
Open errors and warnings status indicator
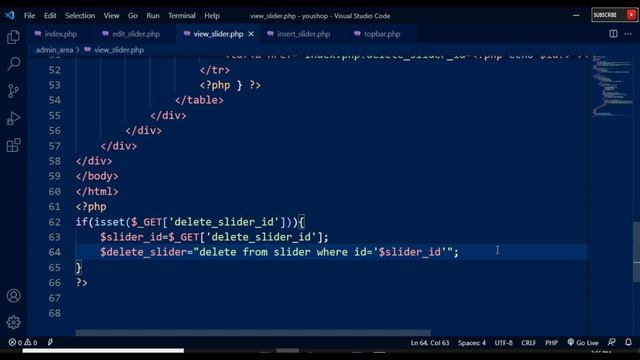[23, 342]
